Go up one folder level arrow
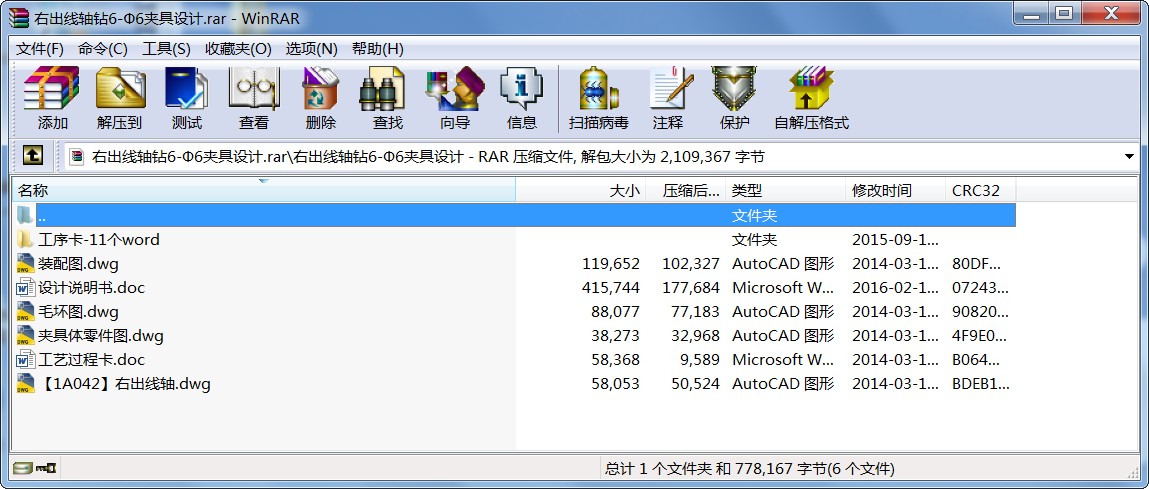1149x489 pixels. click(33, 155)
